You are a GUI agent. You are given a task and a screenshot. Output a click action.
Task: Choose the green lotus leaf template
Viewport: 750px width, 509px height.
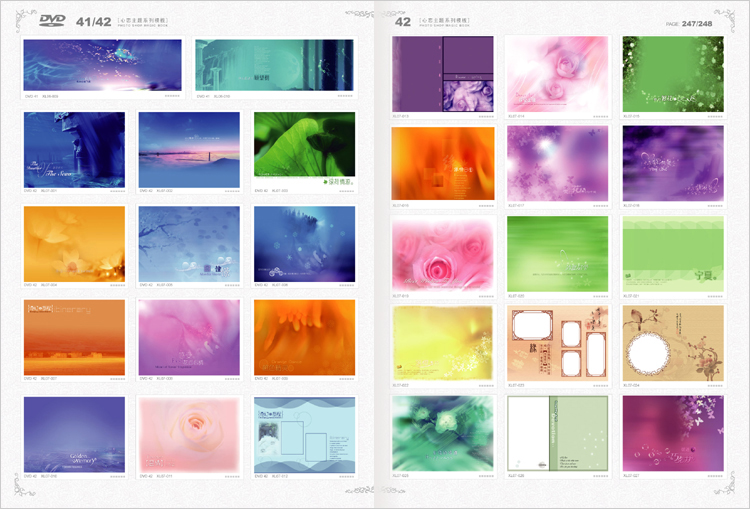click(x=305, y=150)
